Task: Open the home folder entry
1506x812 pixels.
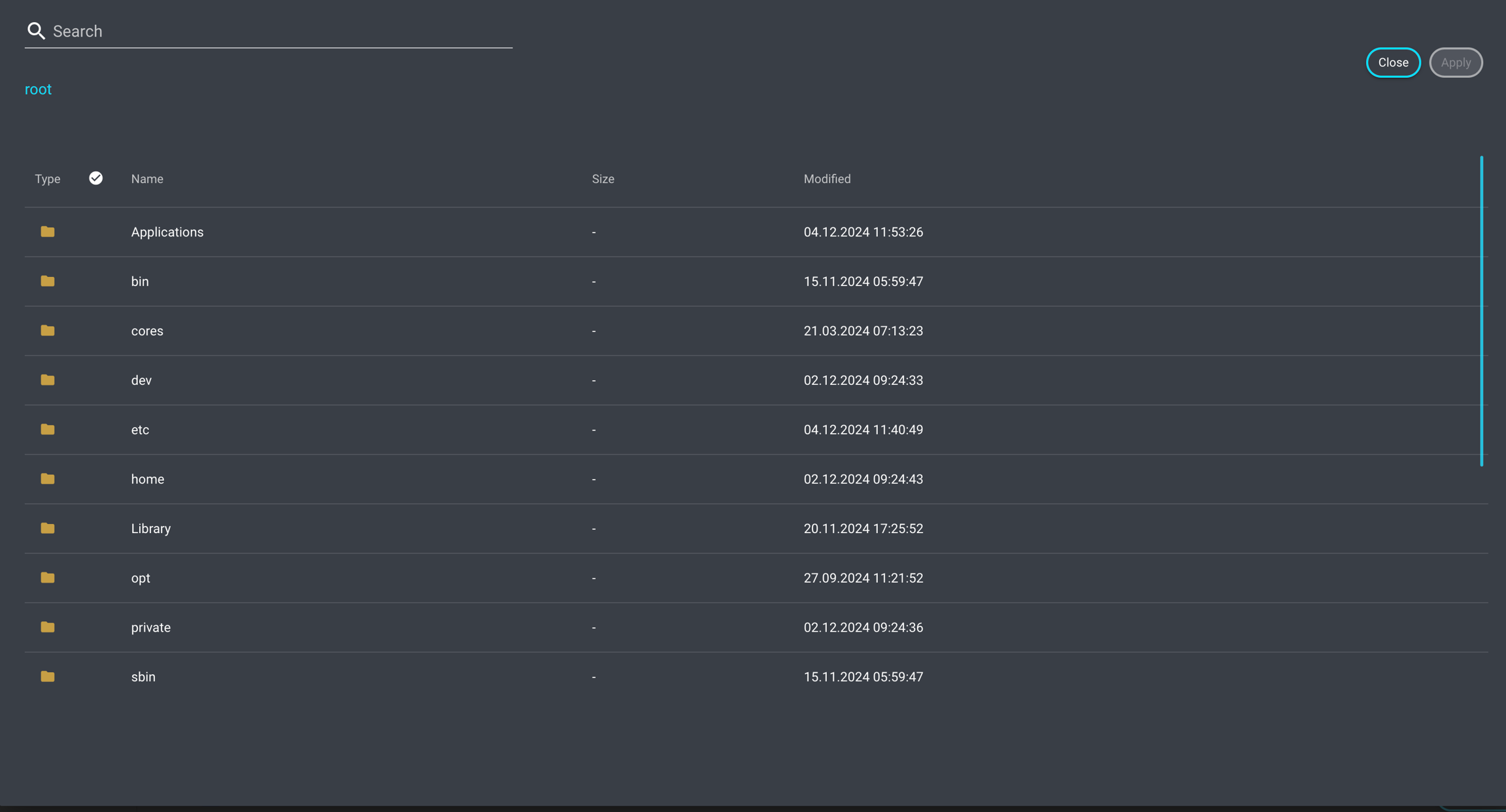Action: pos(148,479)
